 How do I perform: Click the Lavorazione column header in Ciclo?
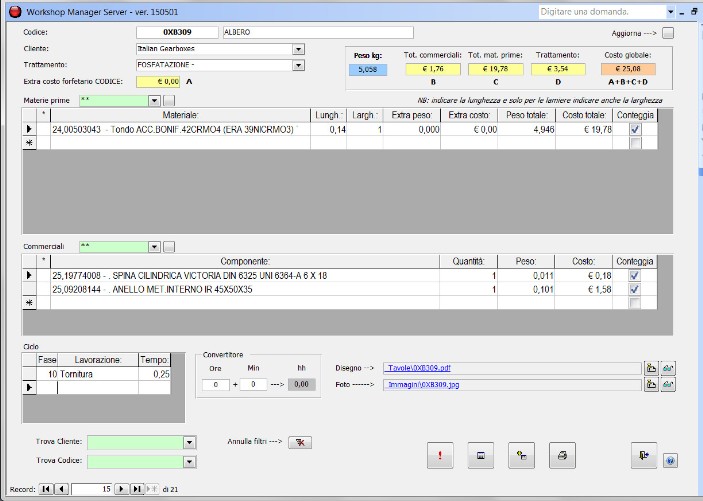tap(98, 360)
